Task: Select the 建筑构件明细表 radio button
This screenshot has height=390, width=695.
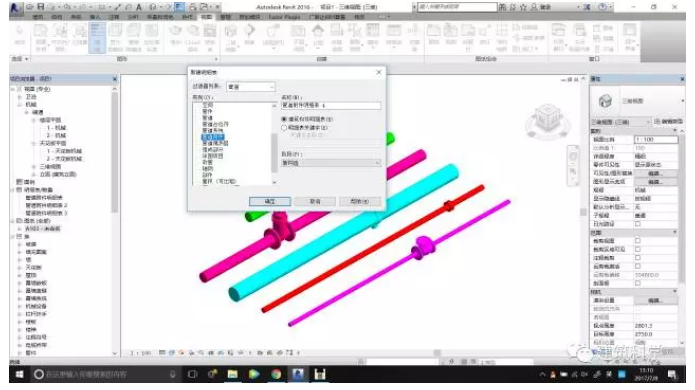Action: tap(284, 119)
